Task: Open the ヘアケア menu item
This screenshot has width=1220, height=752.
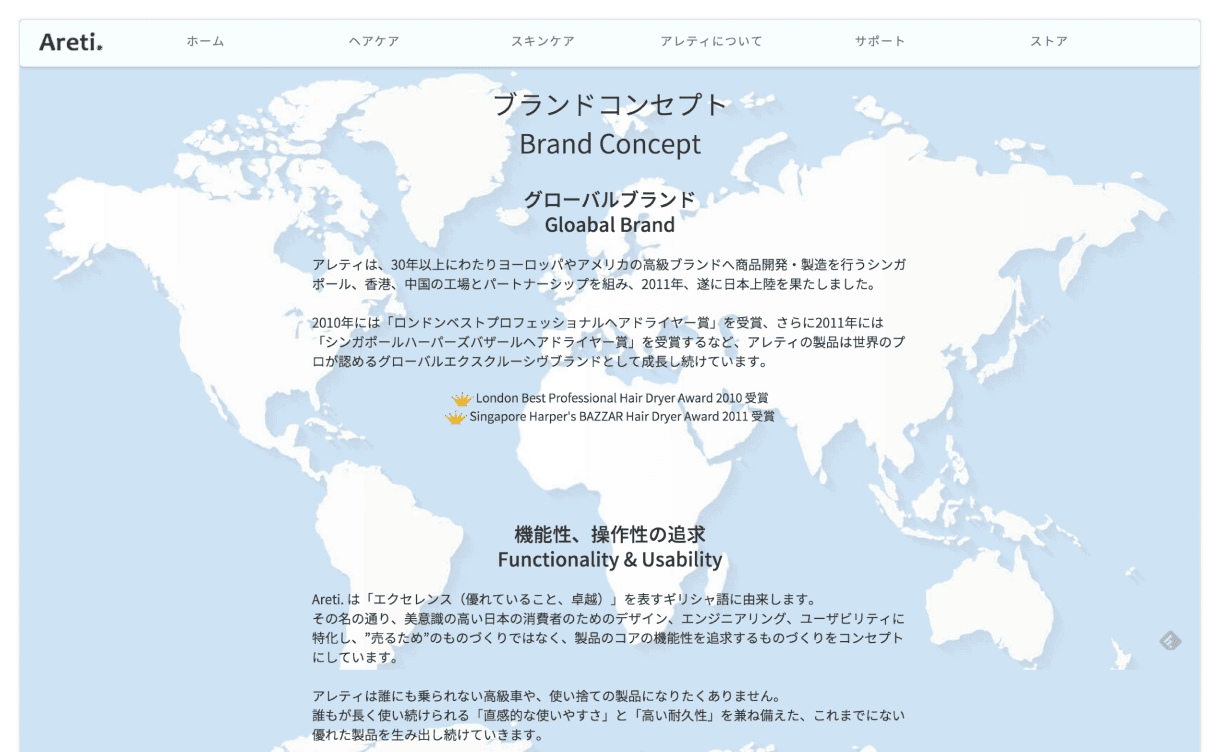Action: click(374, 41)
